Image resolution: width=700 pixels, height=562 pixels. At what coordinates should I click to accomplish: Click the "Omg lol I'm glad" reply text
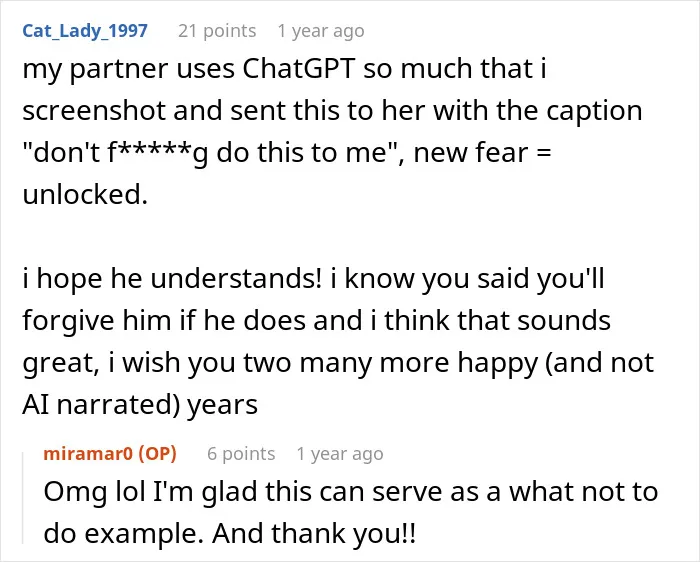(x=150, y=492)
